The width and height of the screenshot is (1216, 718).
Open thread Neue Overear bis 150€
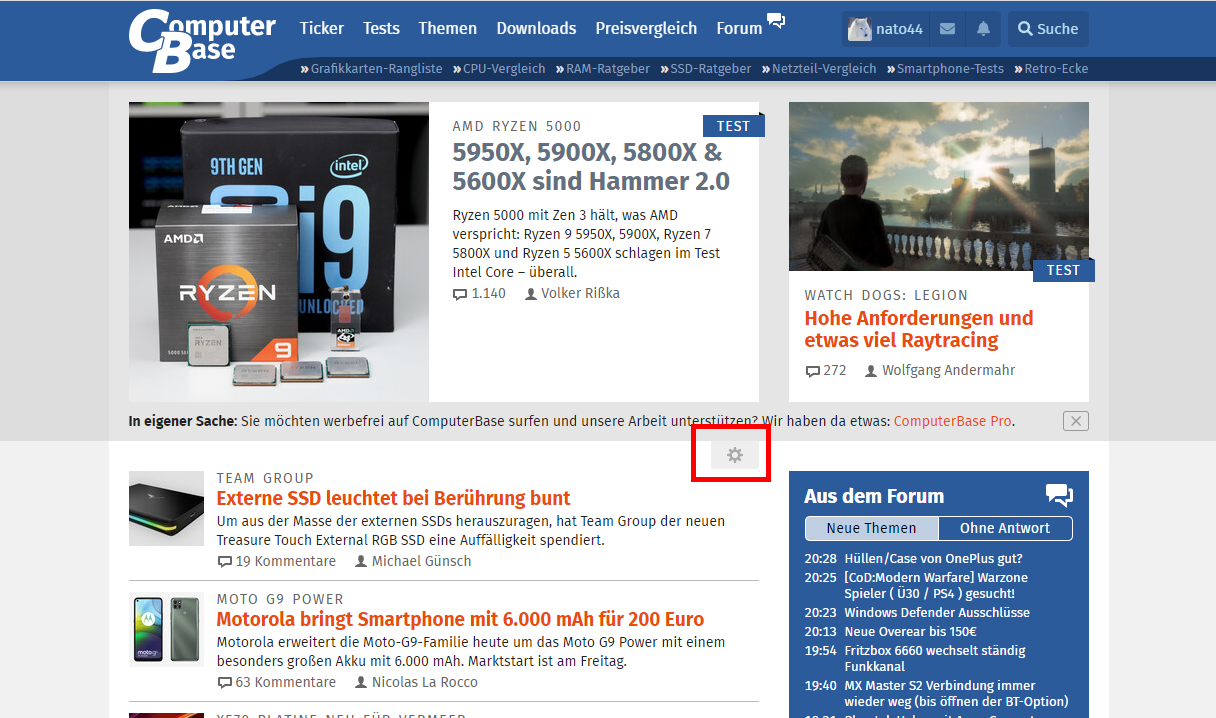coord(910,631)
